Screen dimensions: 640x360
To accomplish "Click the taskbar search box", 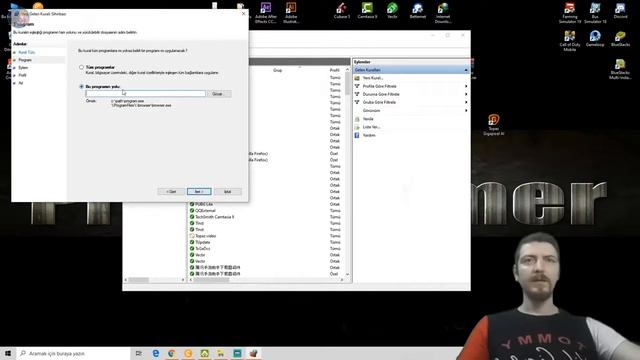I will pos(73,353).
